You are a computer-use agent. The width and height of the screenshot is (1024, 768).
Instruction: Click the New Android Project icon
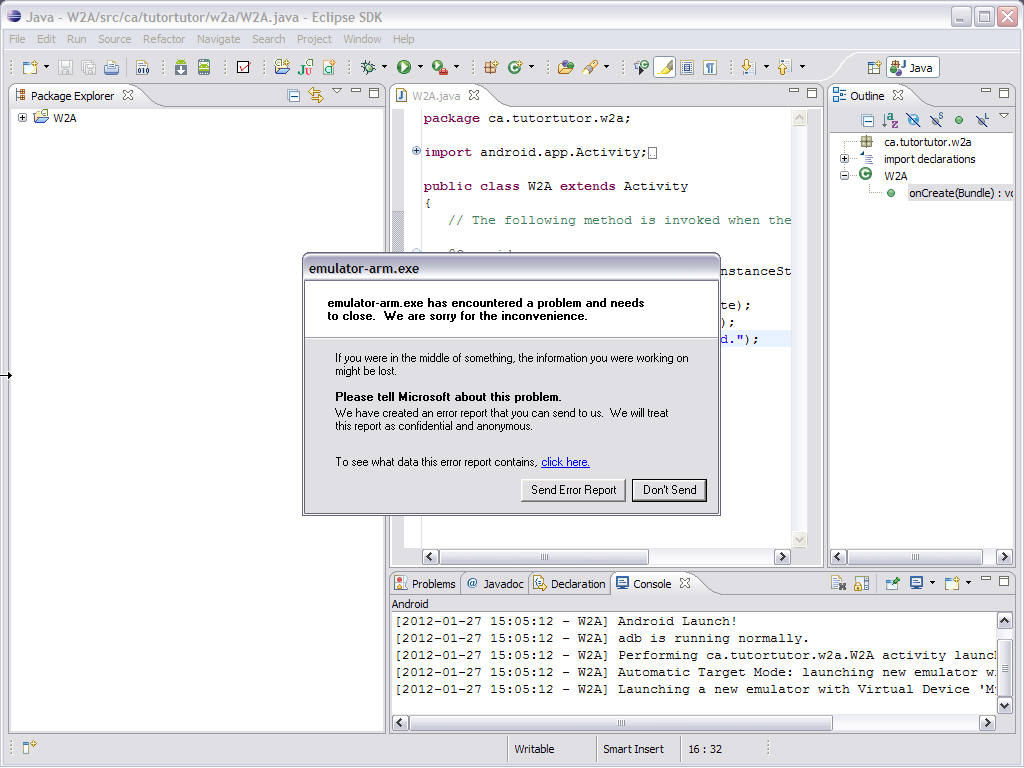tap(282, 67)
